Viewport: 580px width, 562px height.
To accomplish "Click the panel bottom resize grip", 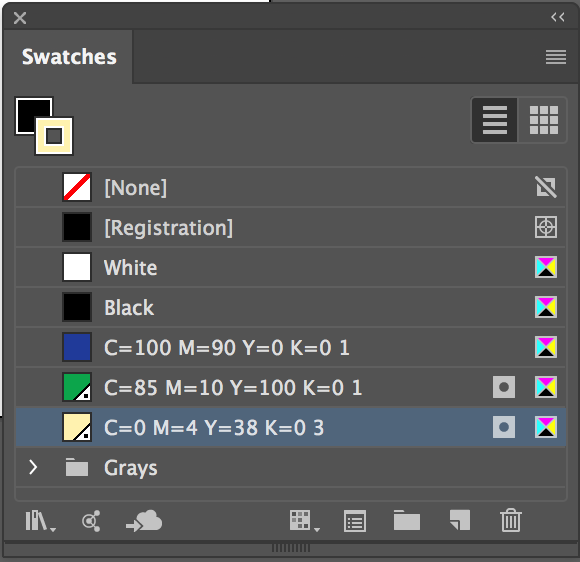I will click(291, 548).
